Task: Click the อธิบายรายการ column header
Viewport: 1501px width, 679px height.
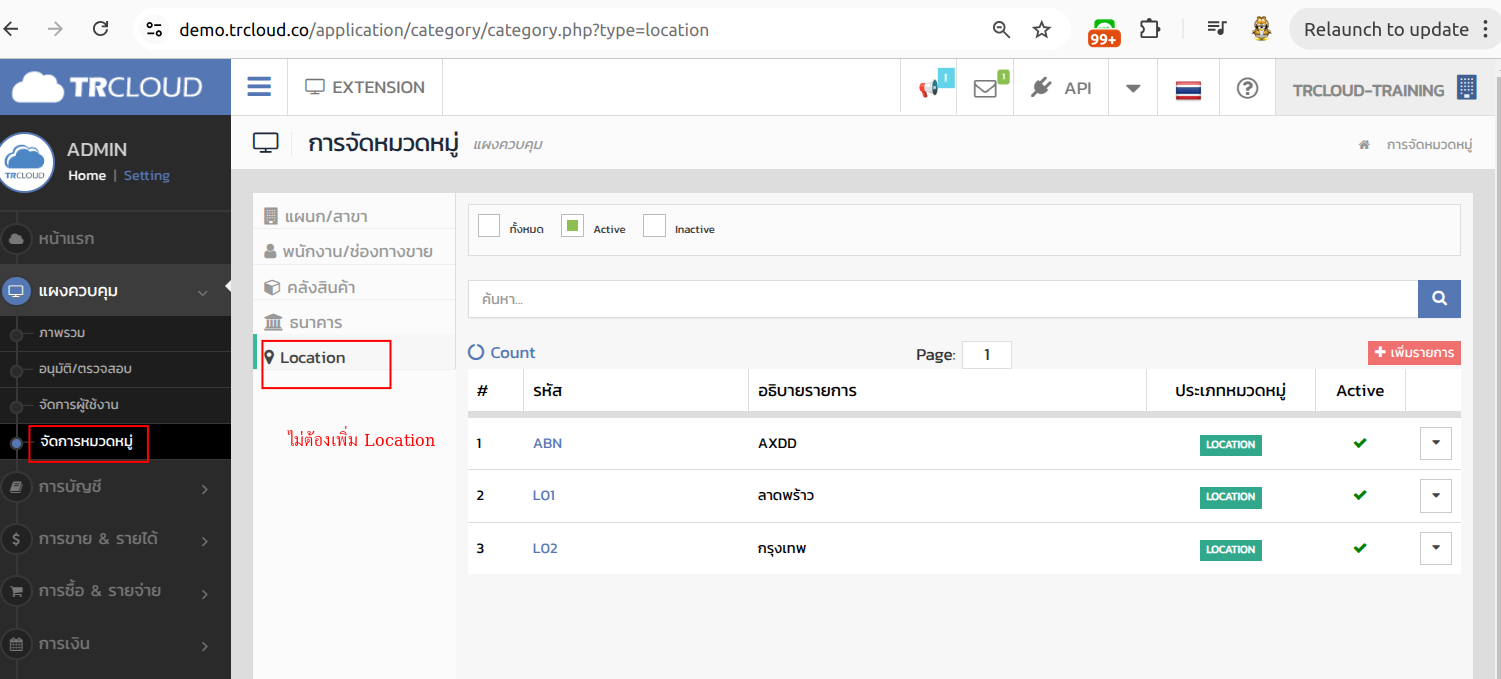Action: pos(807,391)
